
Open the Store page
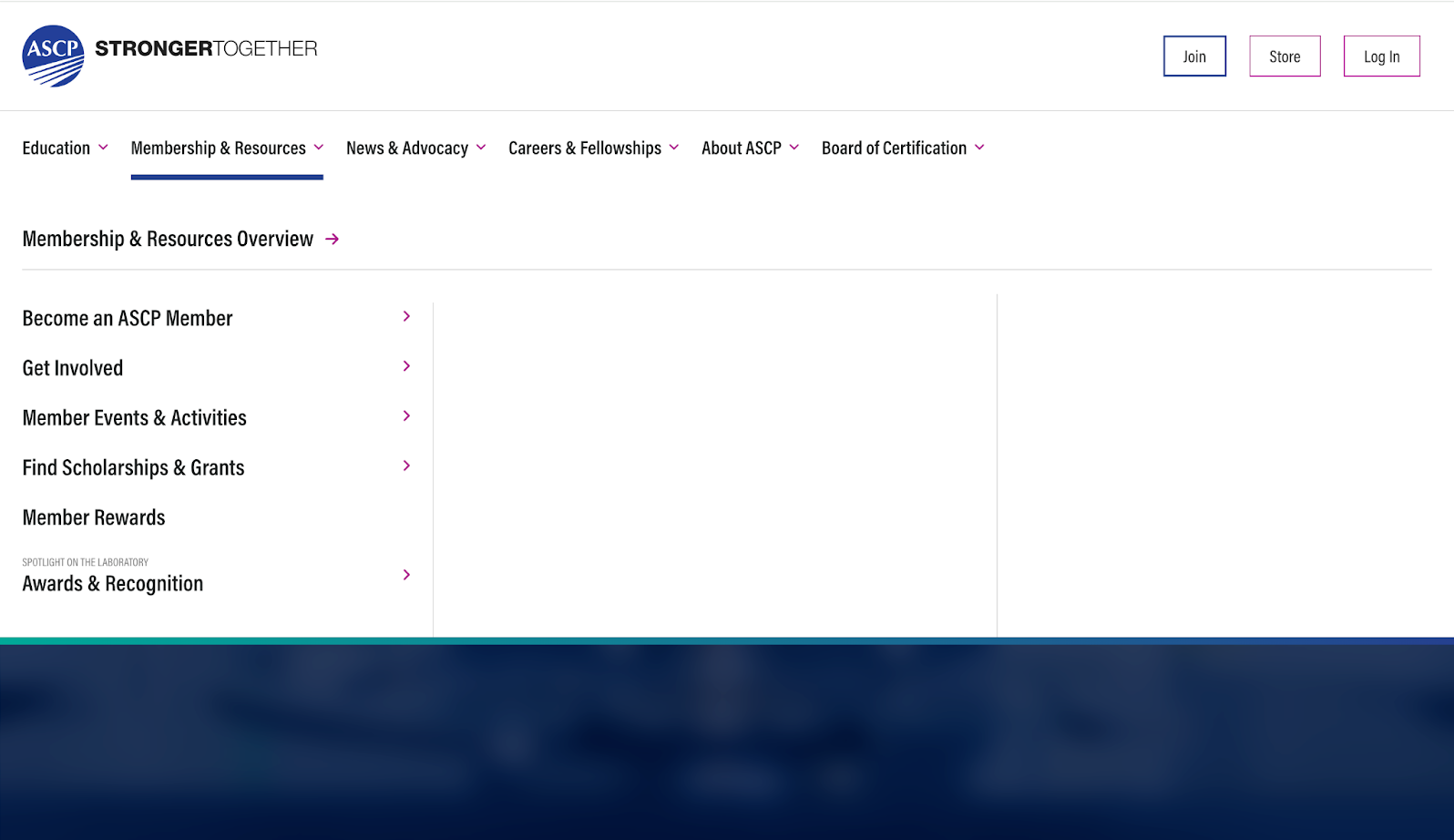[1285, 56]
